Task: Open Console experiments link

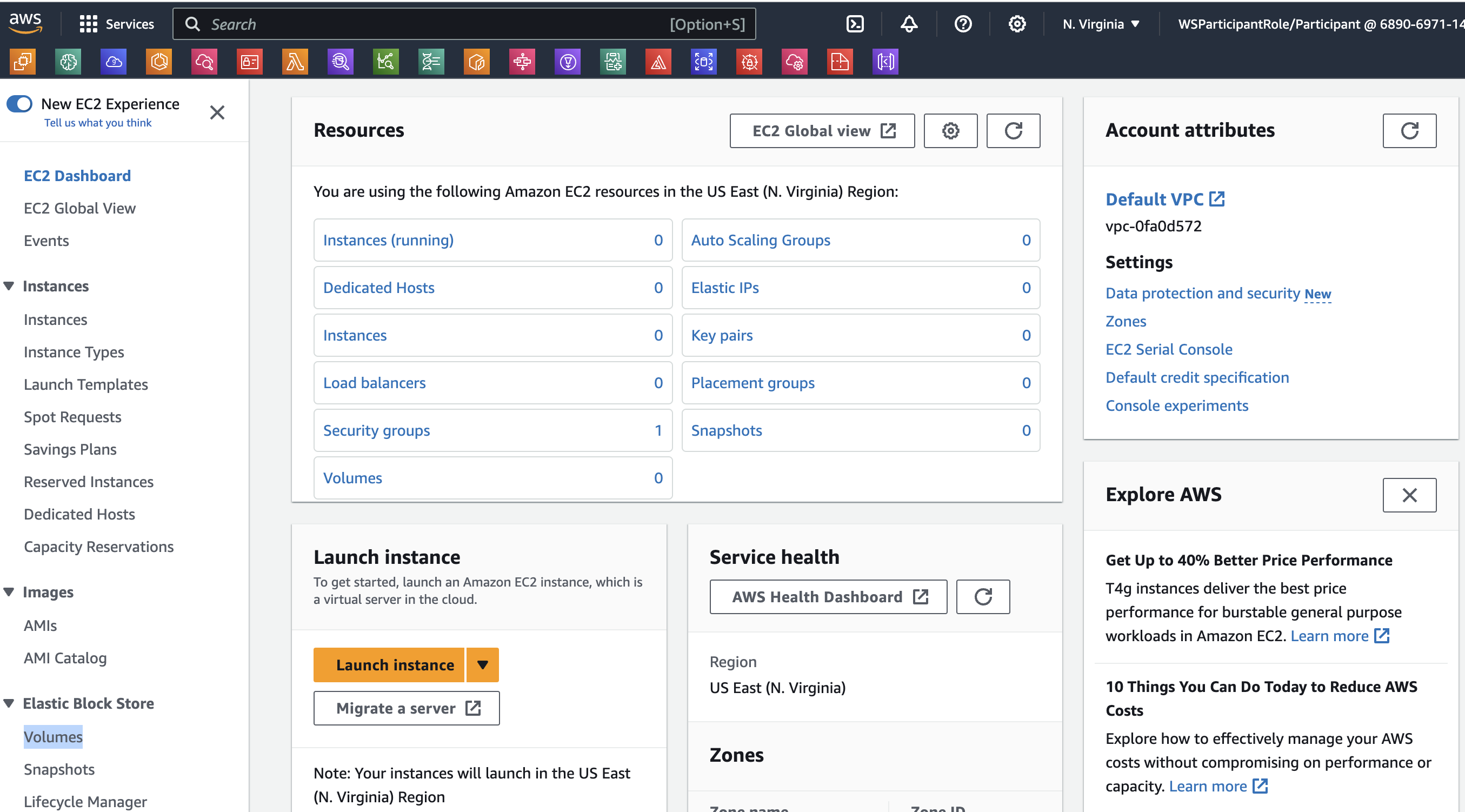Action: click(x=1177, y=405)
